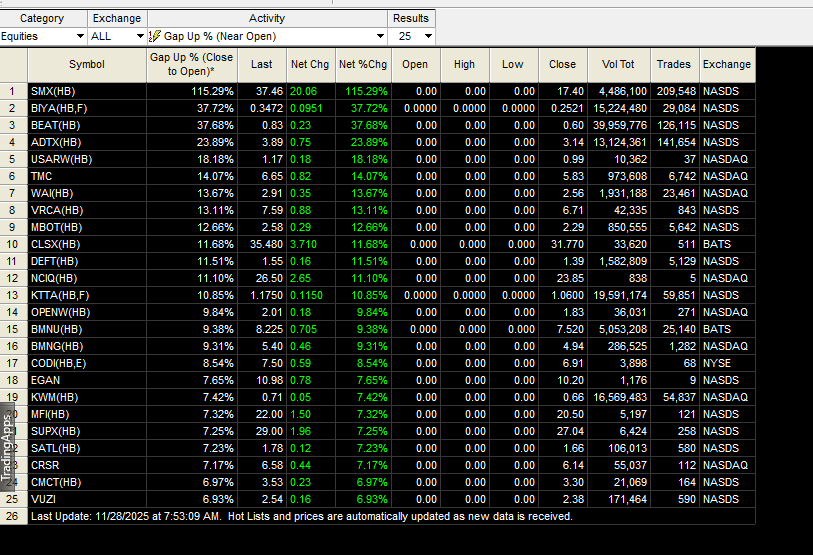Click the Last column header
The height and width of the screenshot is (555, 813).
tap(261, 64)
